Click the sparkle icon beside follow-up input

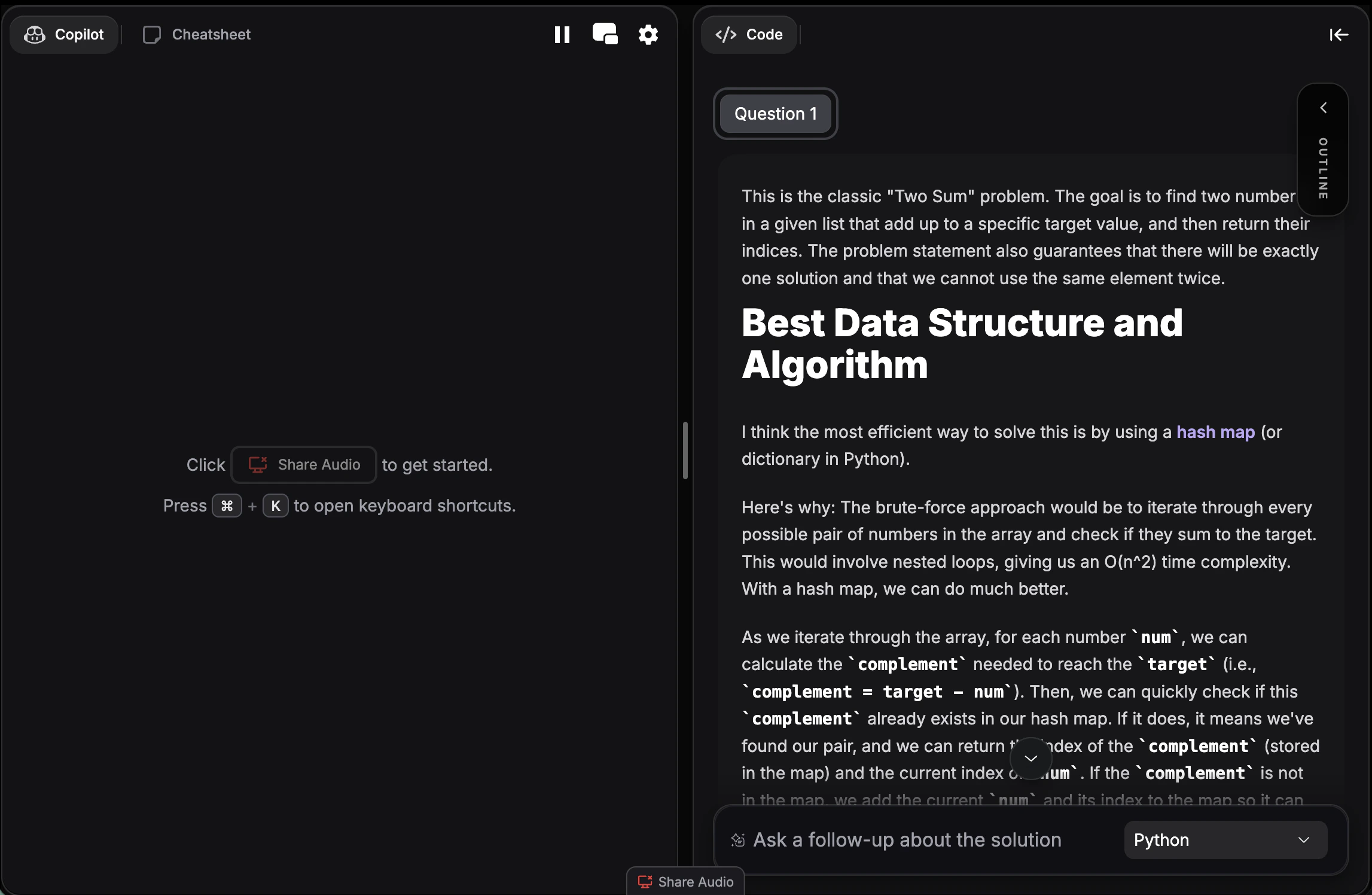click(x=738, y=840)
